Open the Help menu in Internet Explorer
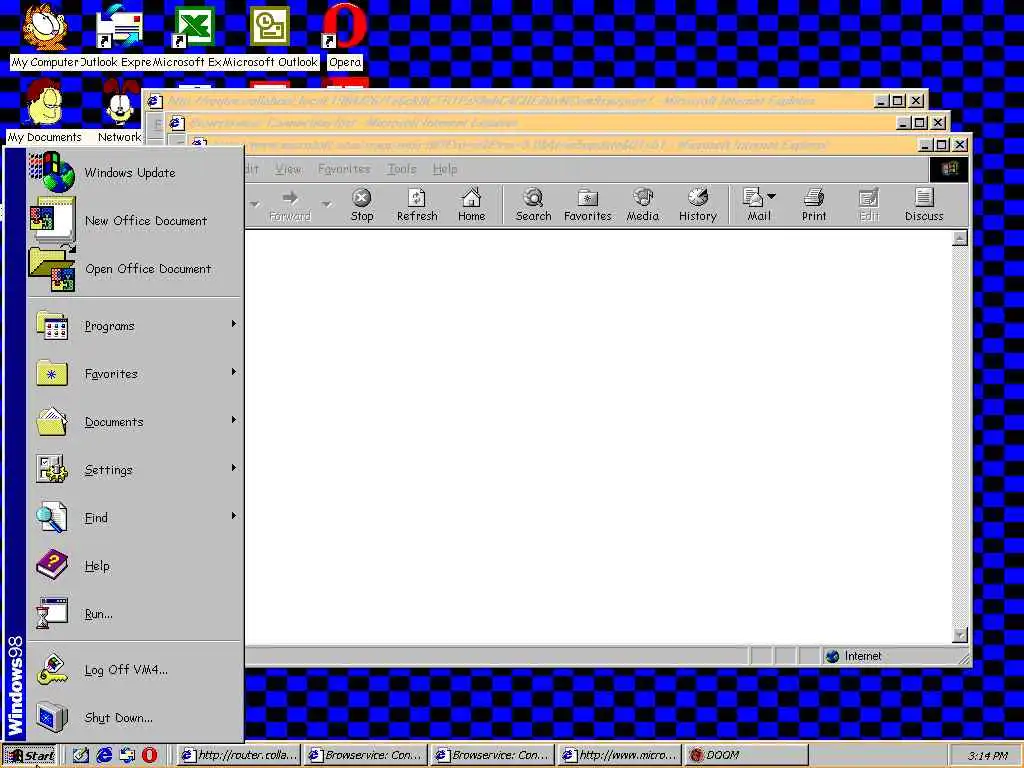 (445, 169)
